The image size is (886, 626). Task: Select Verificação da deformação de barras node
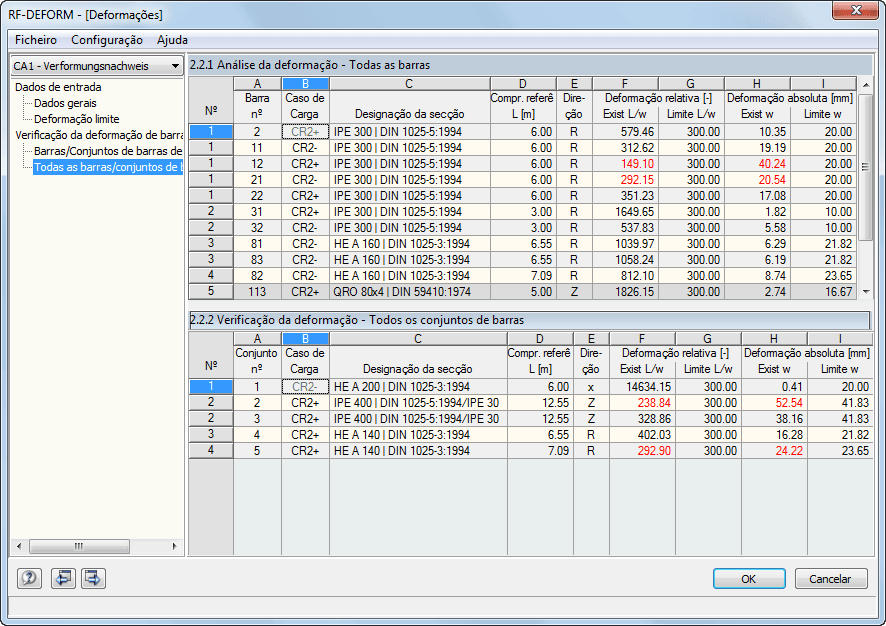[99, 135]
